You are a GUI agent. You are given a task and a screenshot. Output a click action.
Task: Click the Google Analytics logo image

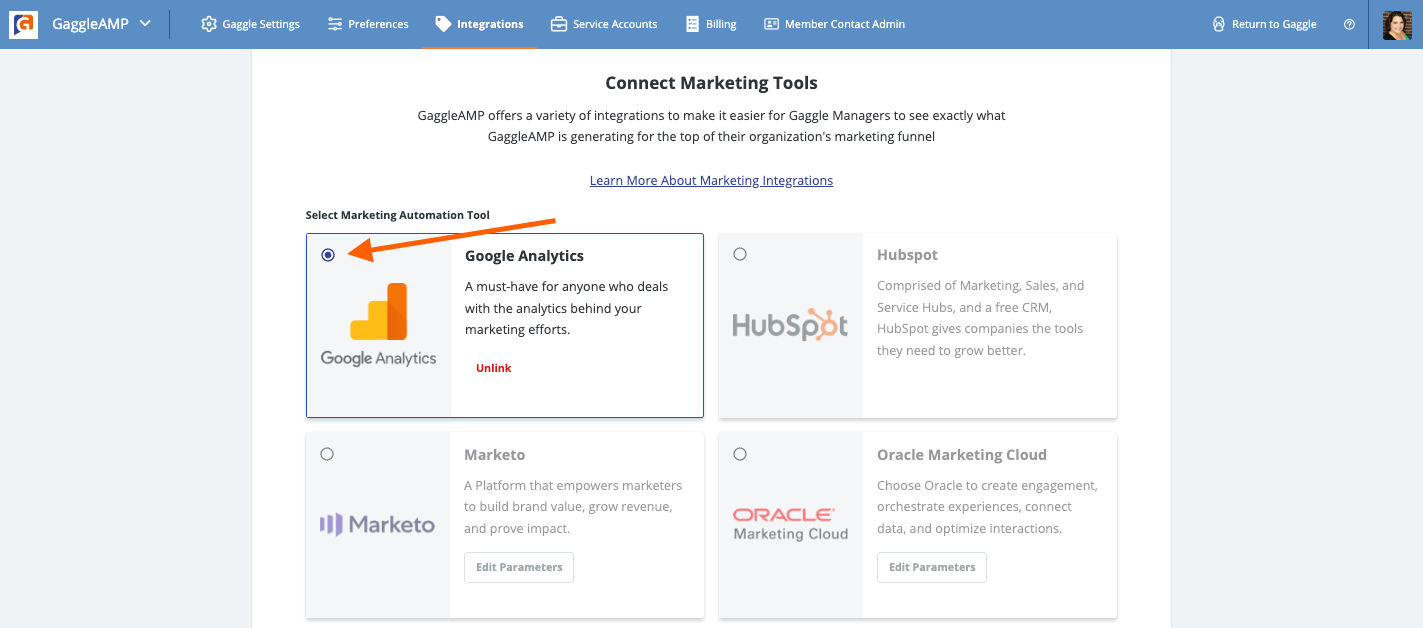point(378,324)
